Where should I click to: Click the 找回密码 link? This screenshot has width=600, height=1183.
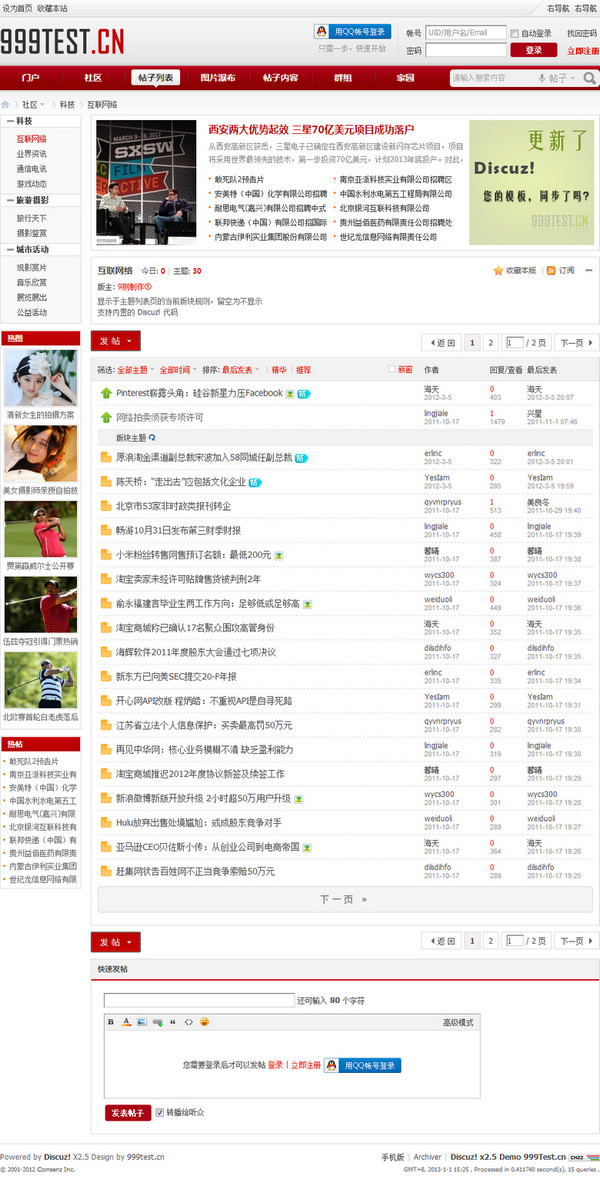(x=582, y=33)
